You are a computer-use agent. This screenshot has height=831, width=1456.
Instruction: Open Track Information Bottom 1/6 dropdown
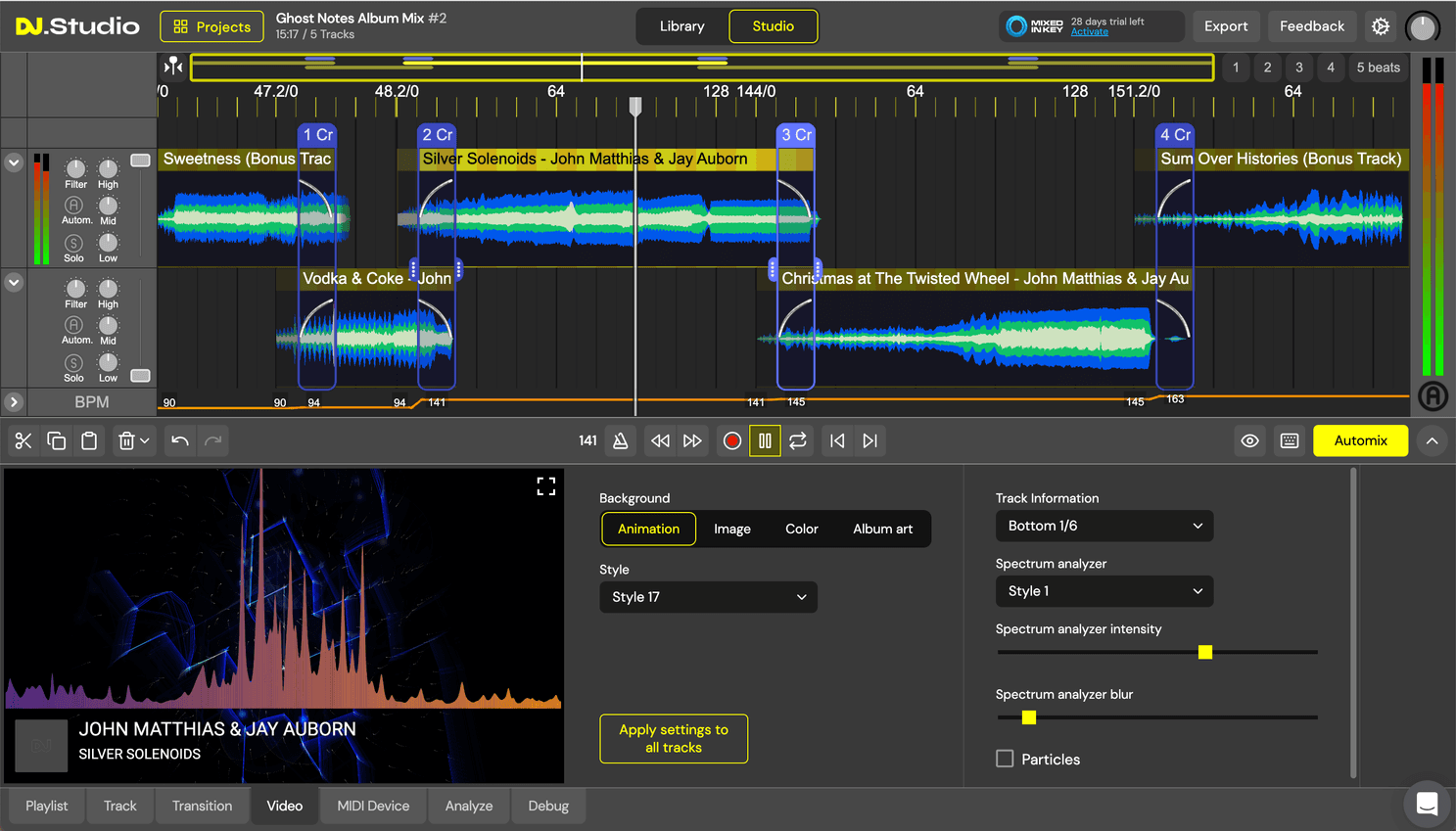click(x=1104, y=526)
